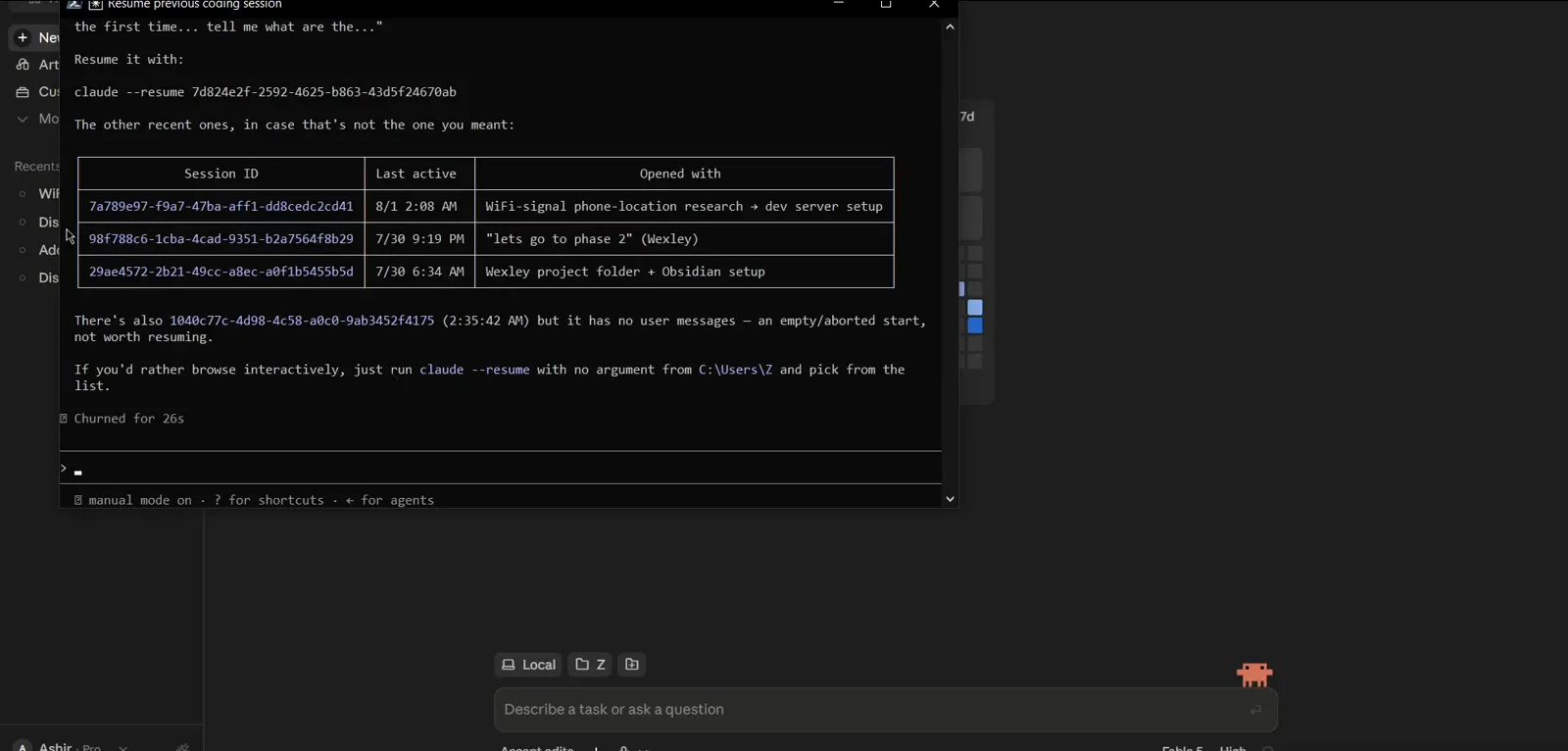Viewport: 1568px width, 751px height.
Task: Click the terminal prompt input line
Action: (501, 469)
